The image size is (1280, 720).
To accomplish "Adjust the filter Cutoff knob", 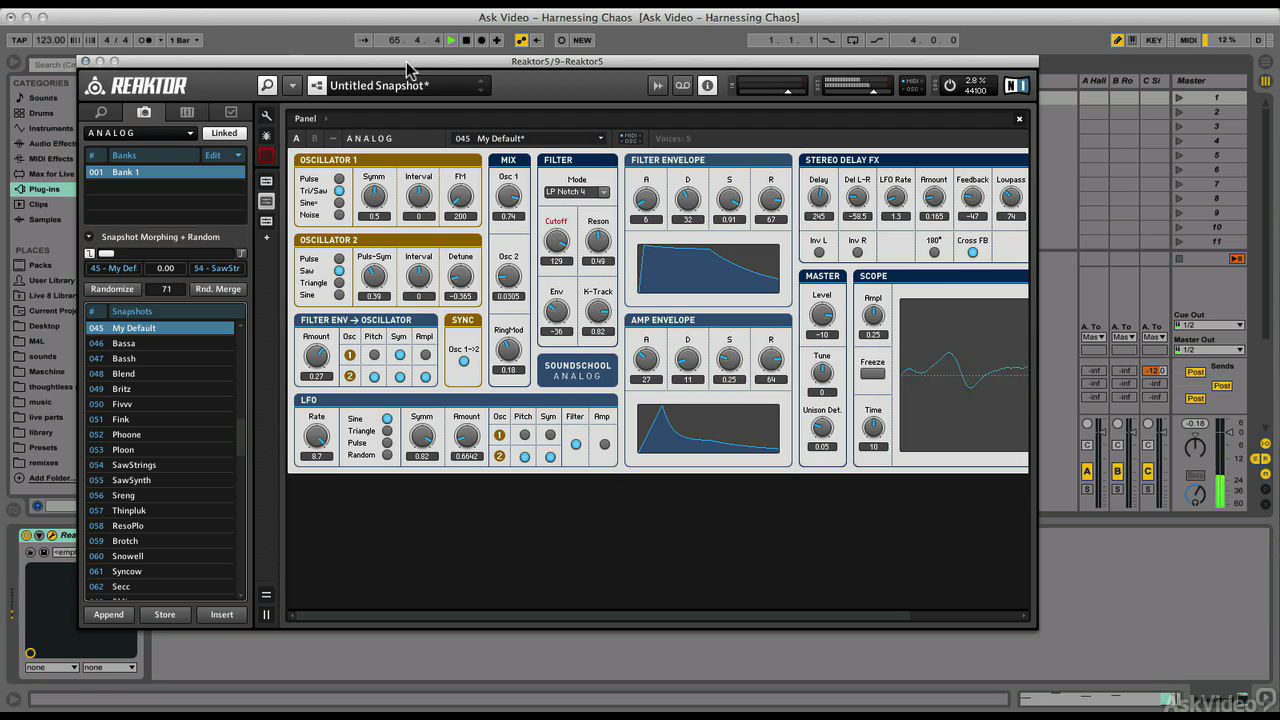I will point(556,241).
